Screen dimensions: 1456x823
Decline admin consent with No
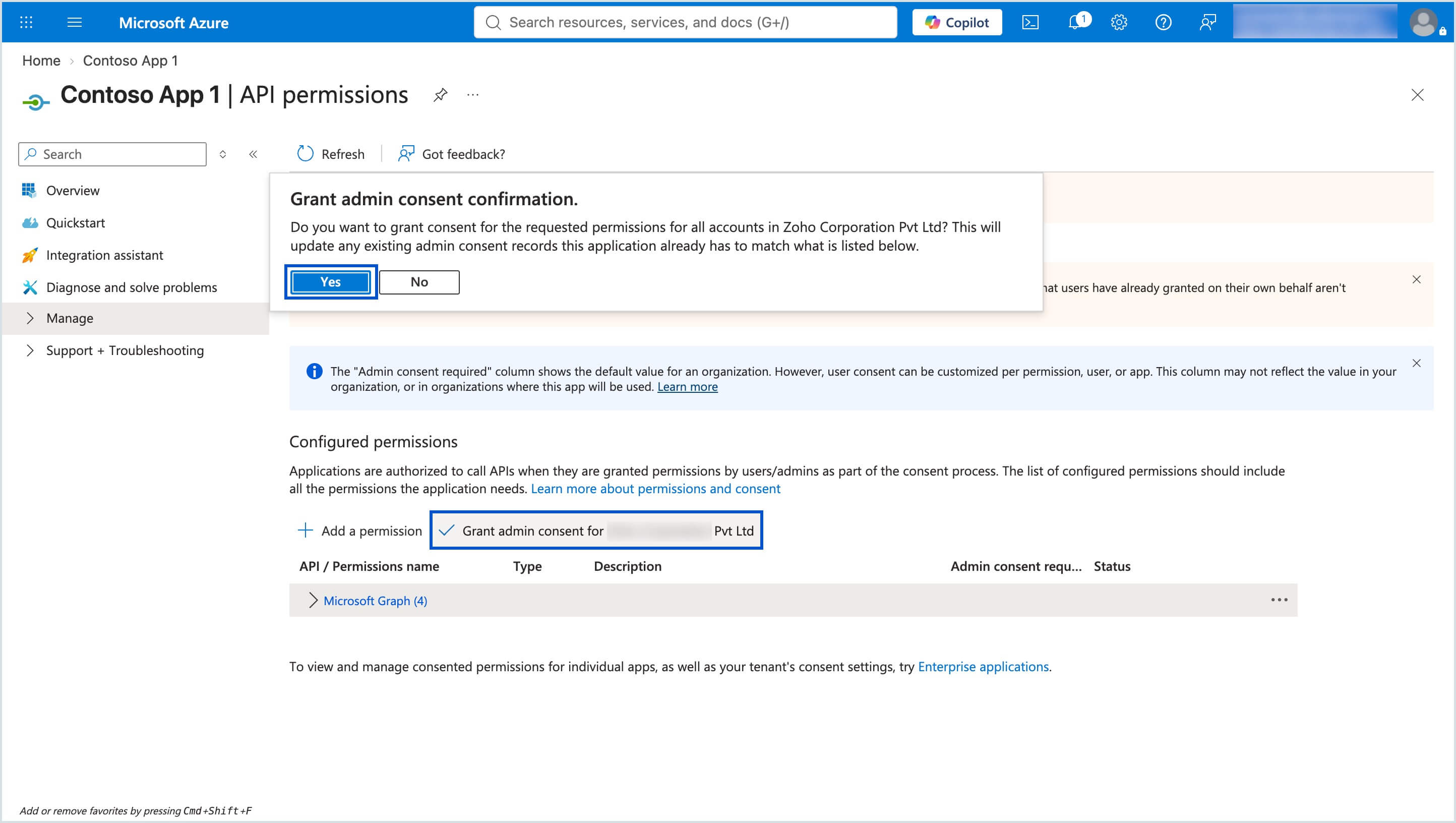419,282
